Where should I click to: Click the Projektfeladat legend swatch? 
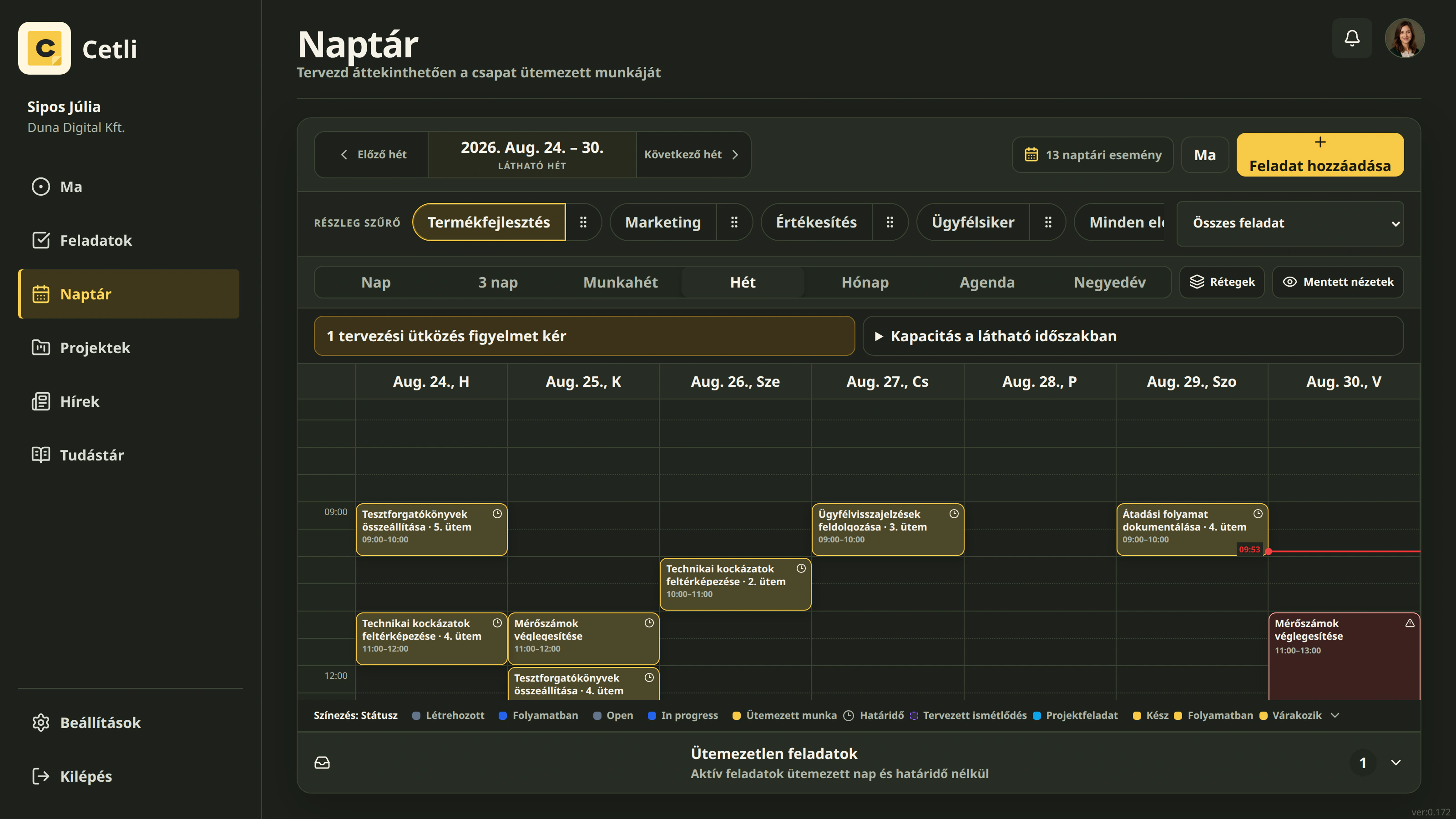(1037, 716)
